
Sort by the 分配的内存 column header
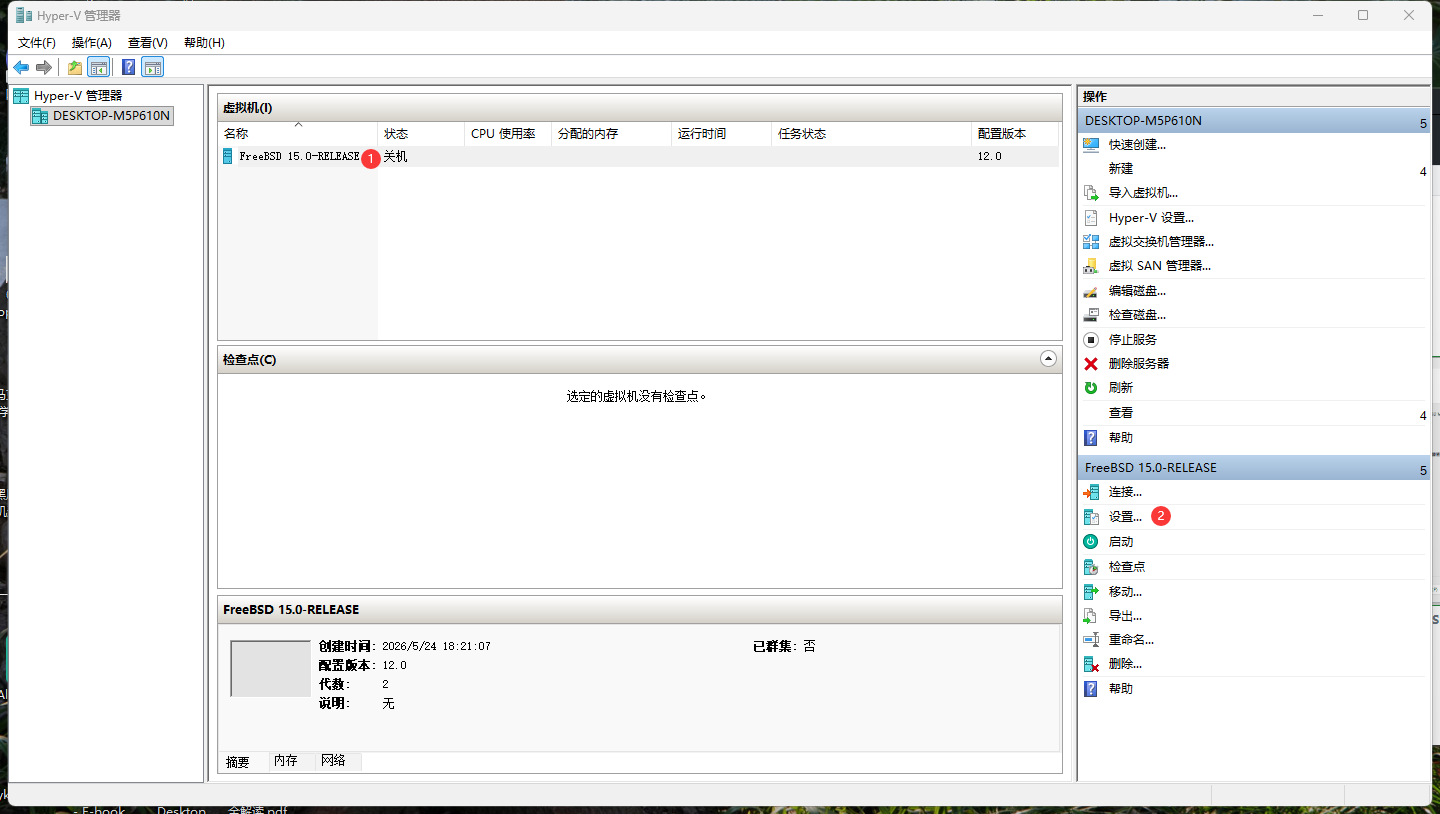[x=611, y=134]
